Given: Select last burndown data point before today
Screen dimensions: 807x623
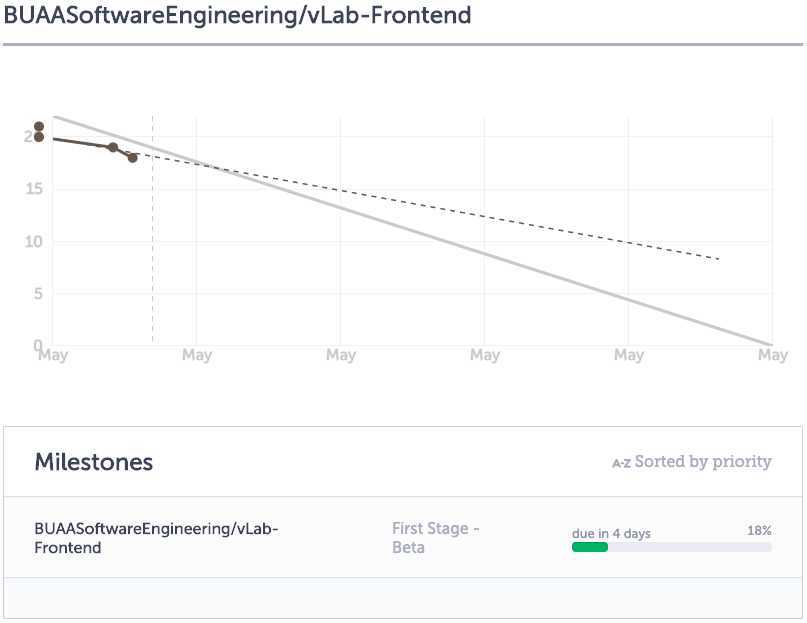Looking at the screenshot, I should coord(132,158).
